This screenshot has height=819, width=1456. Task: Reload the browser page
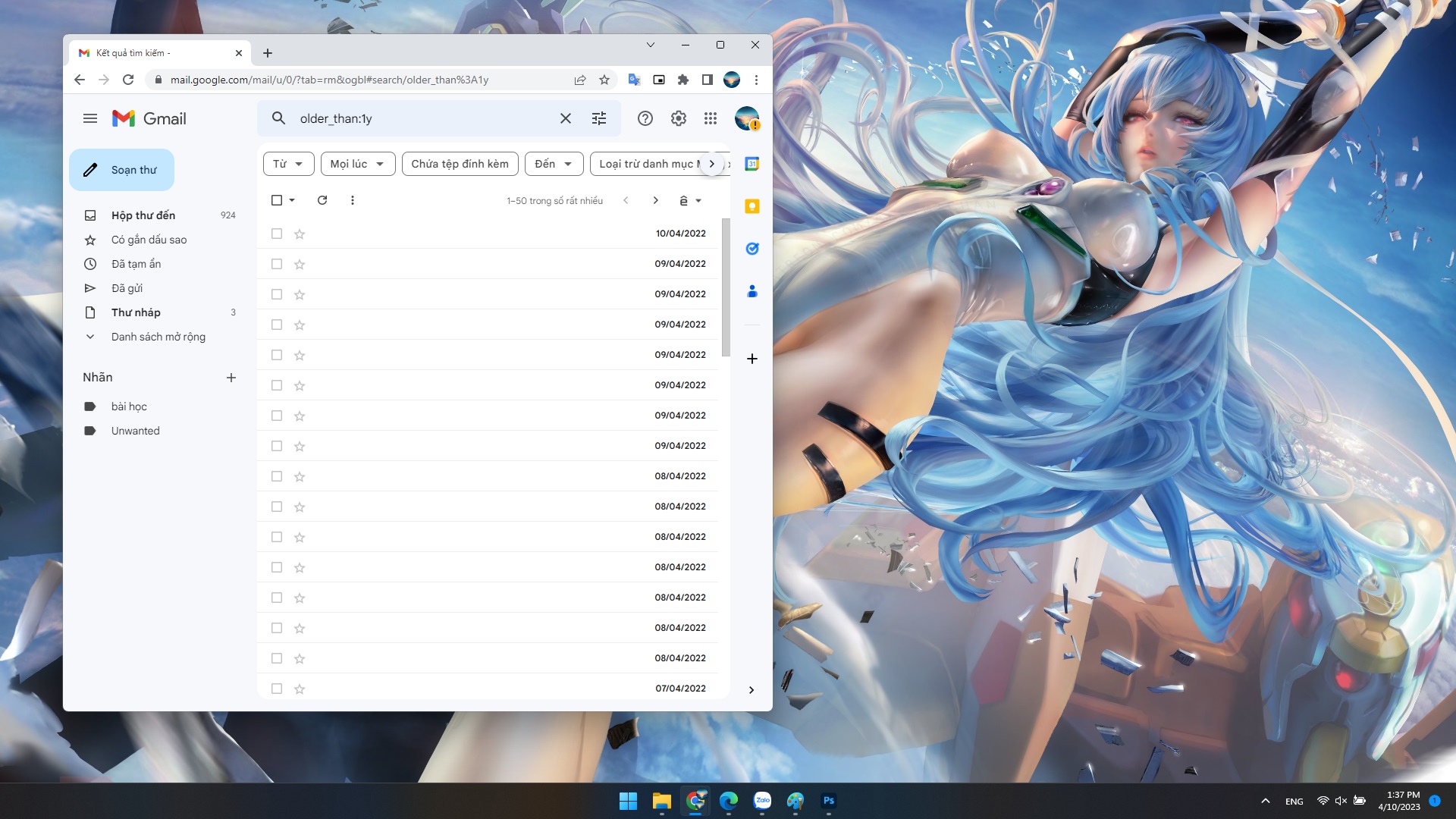pos(128,80)
